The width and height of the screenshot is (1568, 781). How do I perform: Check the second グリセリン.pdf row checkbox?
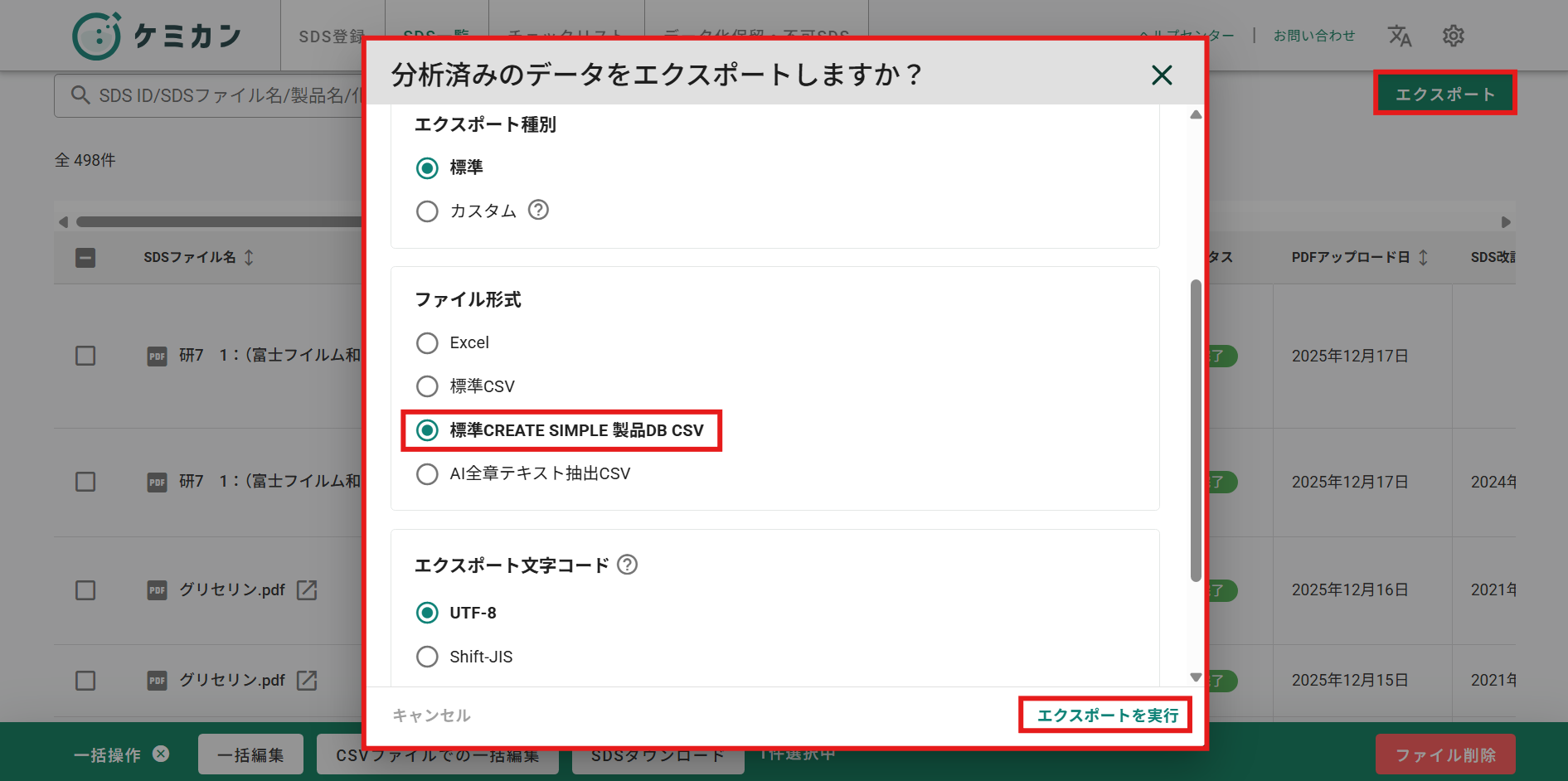(85, 681)
